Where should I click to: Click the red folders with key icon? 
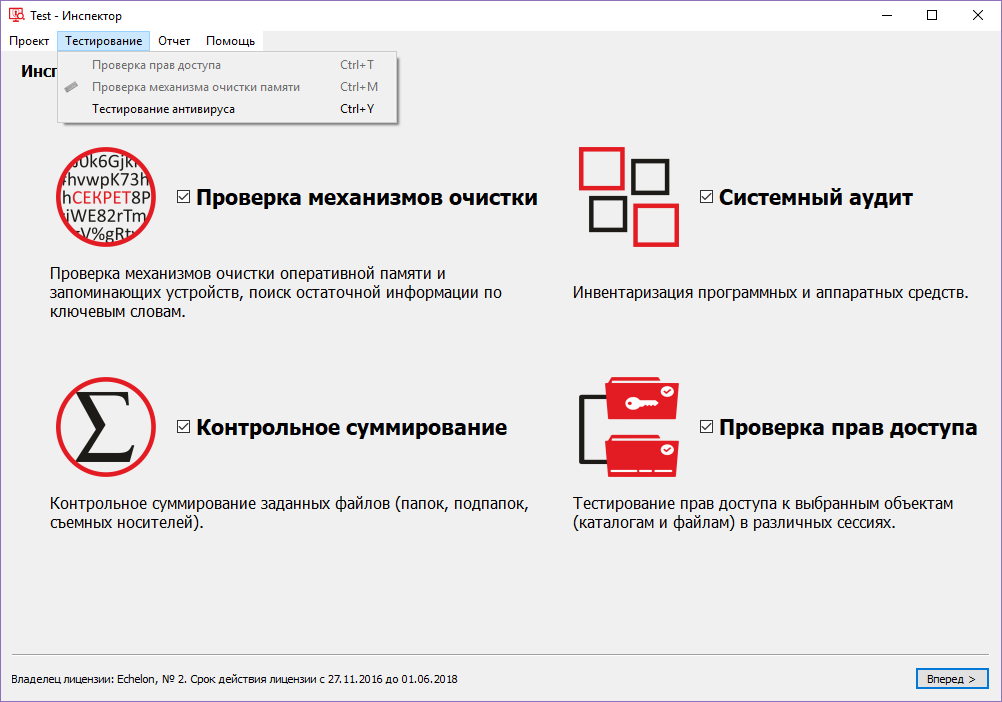[627, 427]
